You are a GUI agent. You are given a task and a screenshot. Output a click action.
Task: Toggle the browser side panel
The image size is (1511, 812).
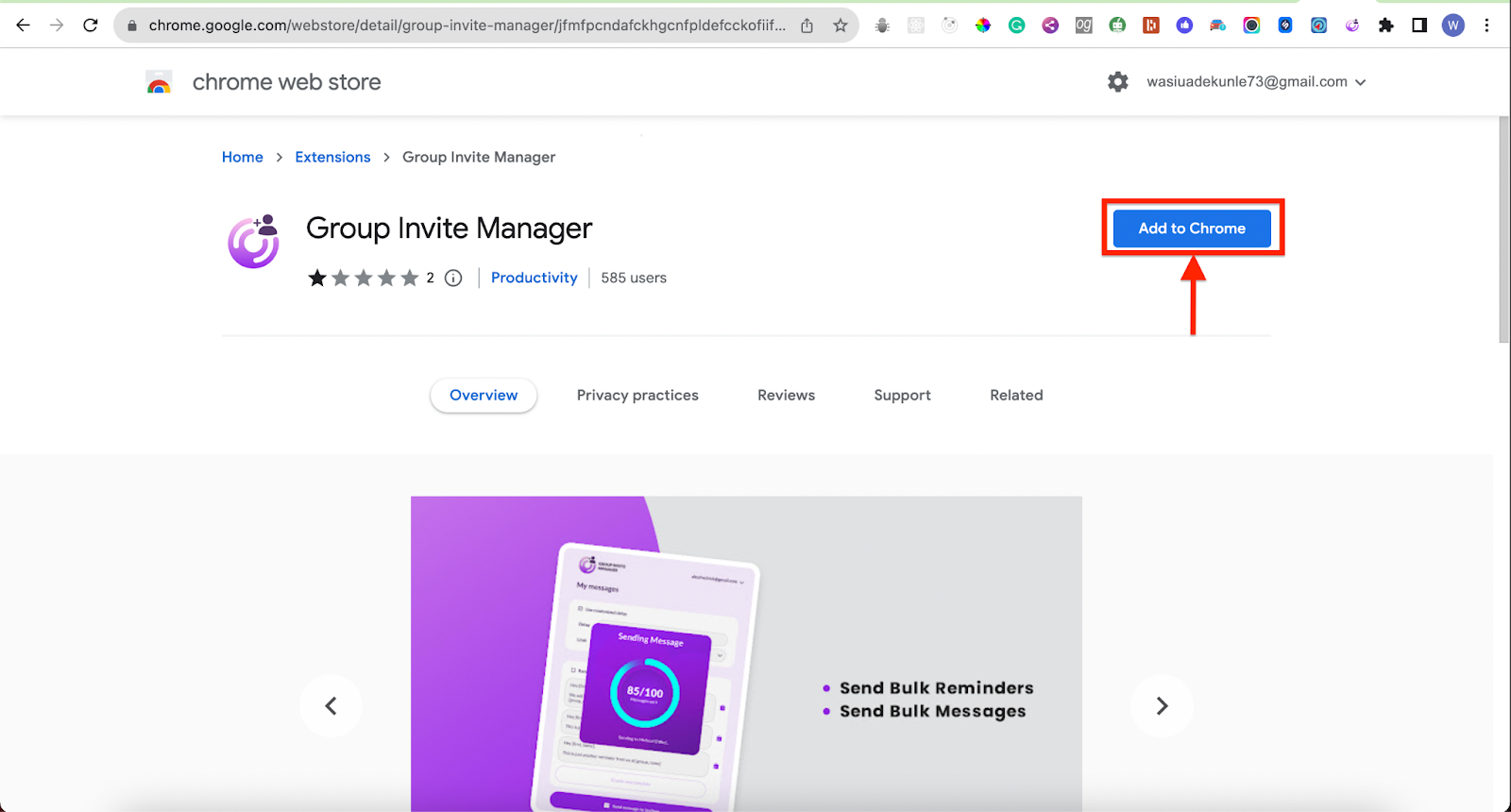[x=1419, y=25]
